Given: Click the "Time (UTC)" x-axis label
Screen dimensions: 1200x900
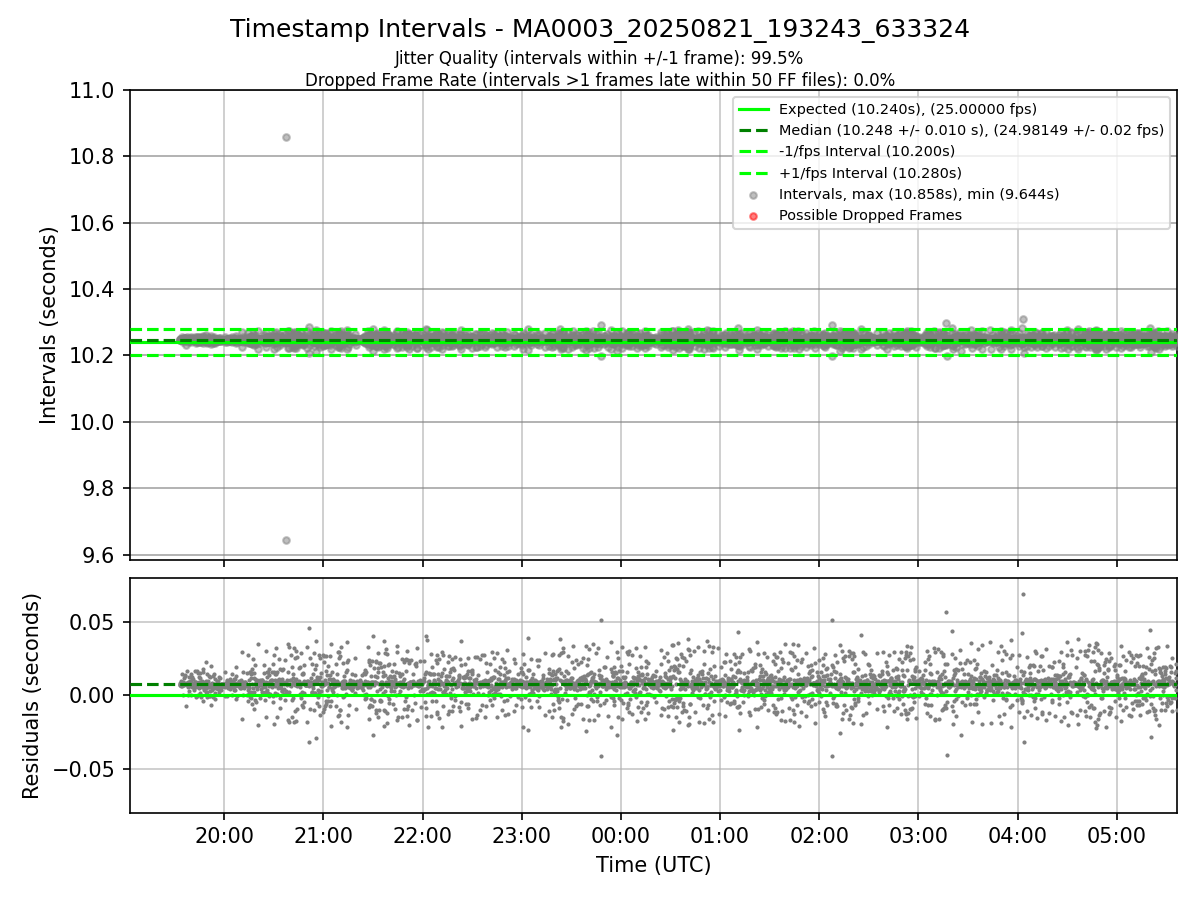Looking at the screenshot, I should click(x=653, y=865).
